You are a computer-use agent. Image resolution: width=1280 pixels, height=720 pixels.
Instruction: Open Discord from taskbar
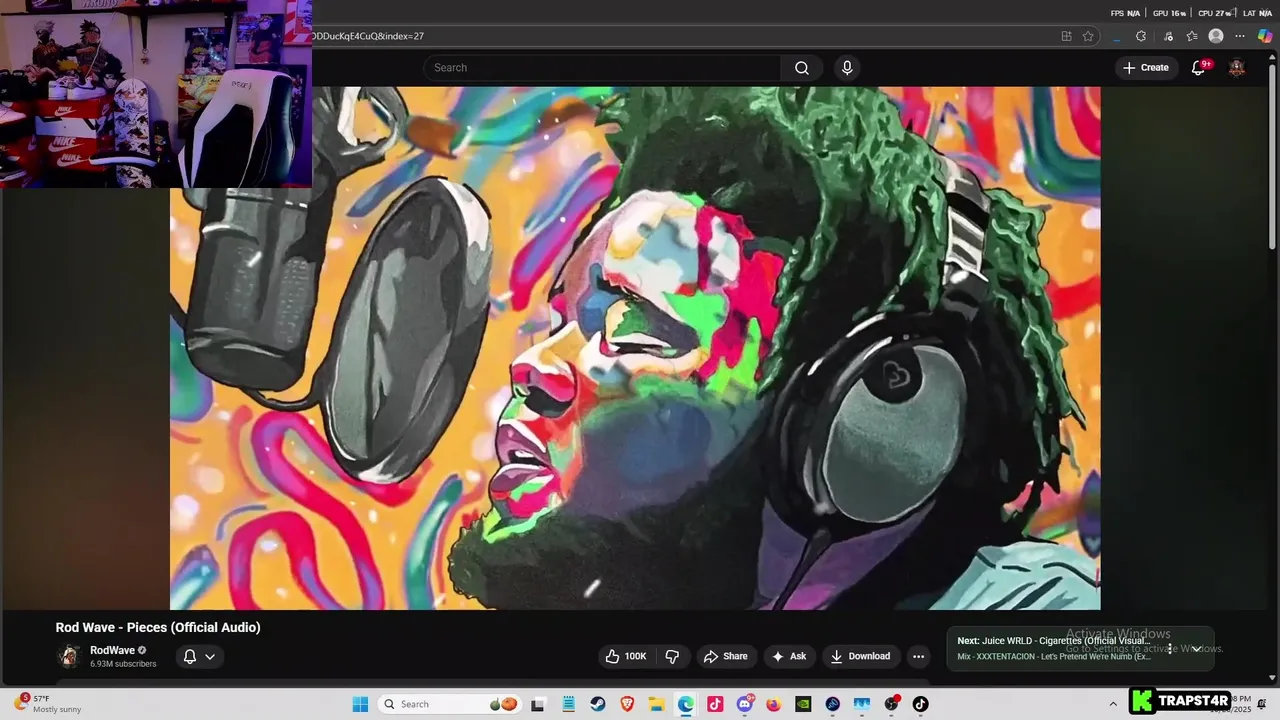pyautogui.click(x=745, y=704)
